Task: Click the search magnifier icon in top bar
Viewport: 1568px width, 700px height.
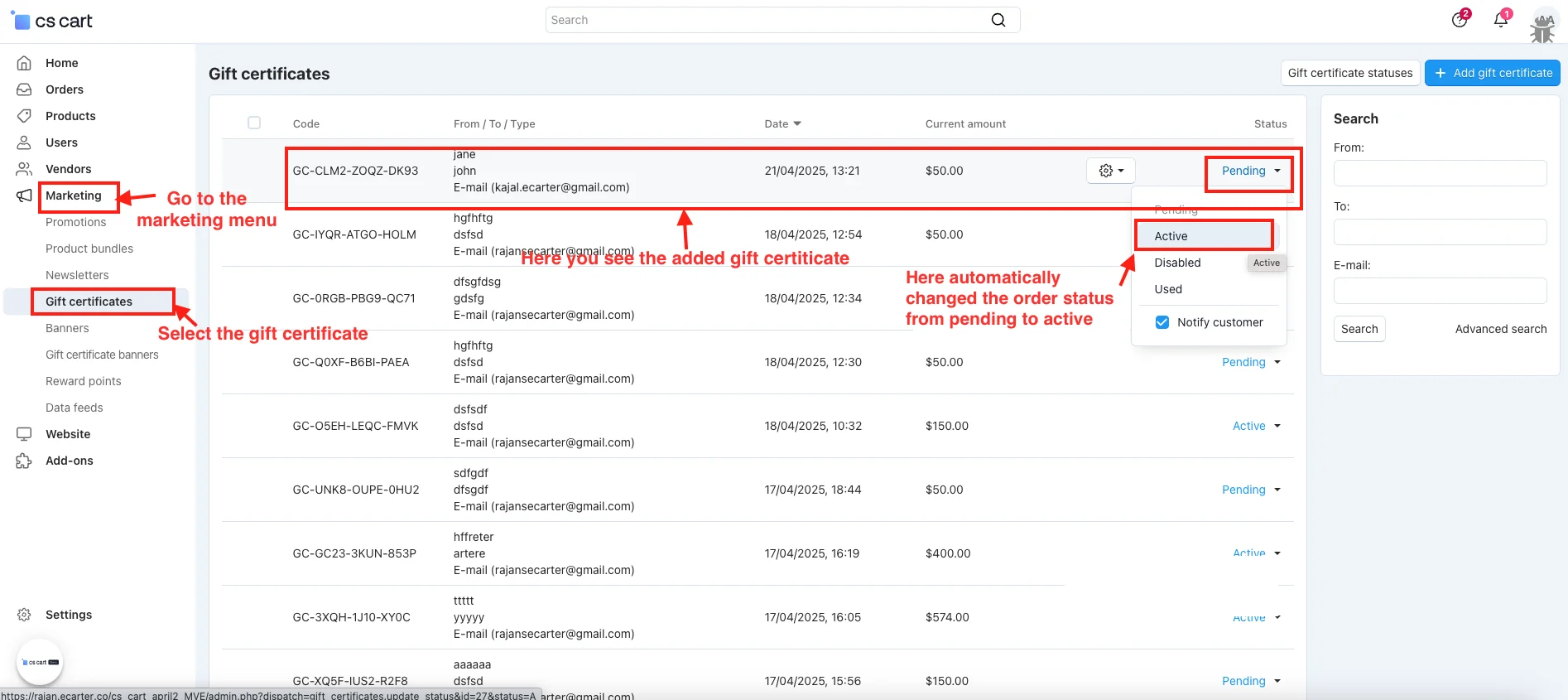Action: click(998, 20)
